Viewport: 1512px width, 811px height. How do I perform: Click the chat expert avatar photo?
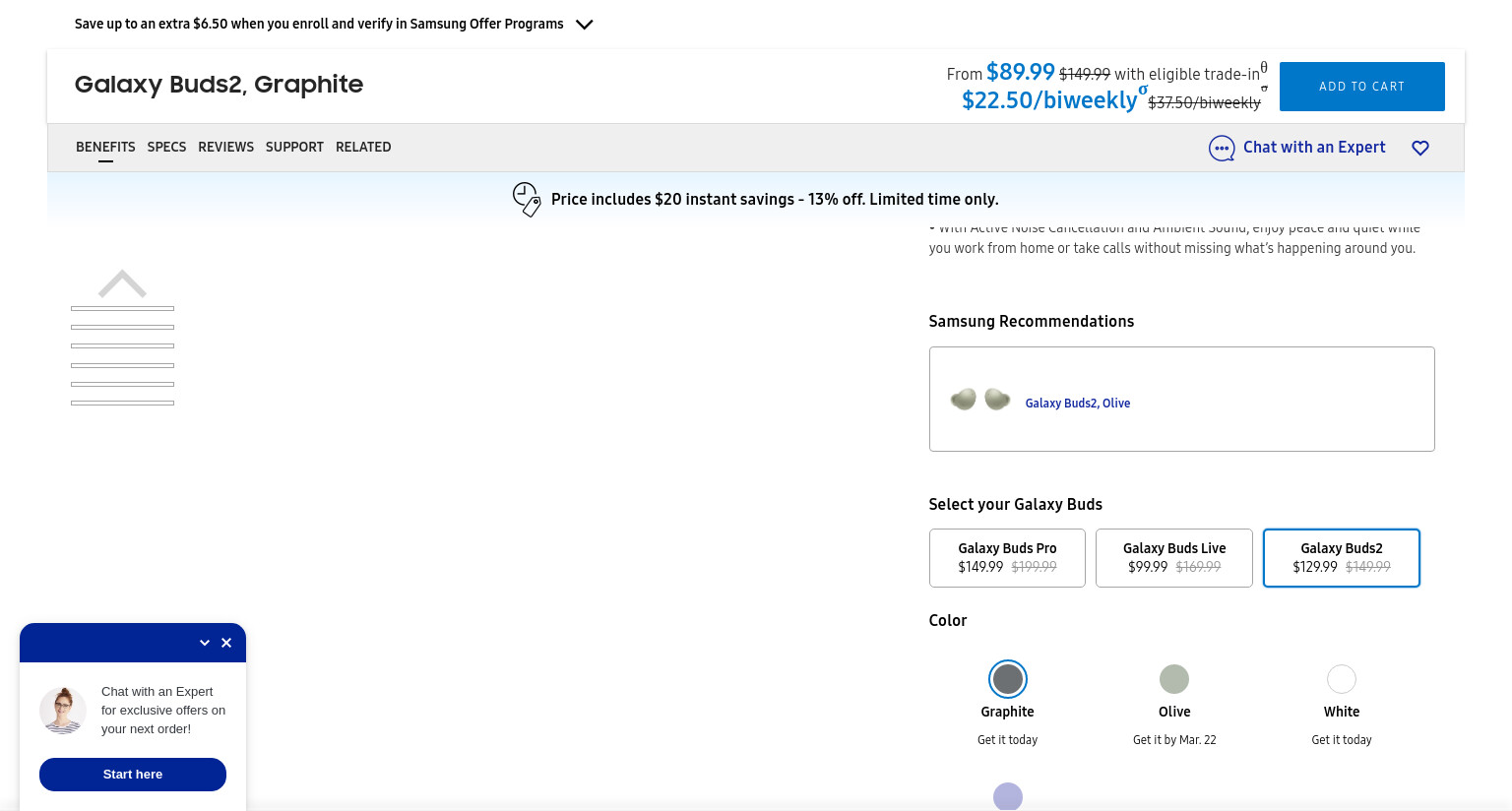(x=63, y=711)
